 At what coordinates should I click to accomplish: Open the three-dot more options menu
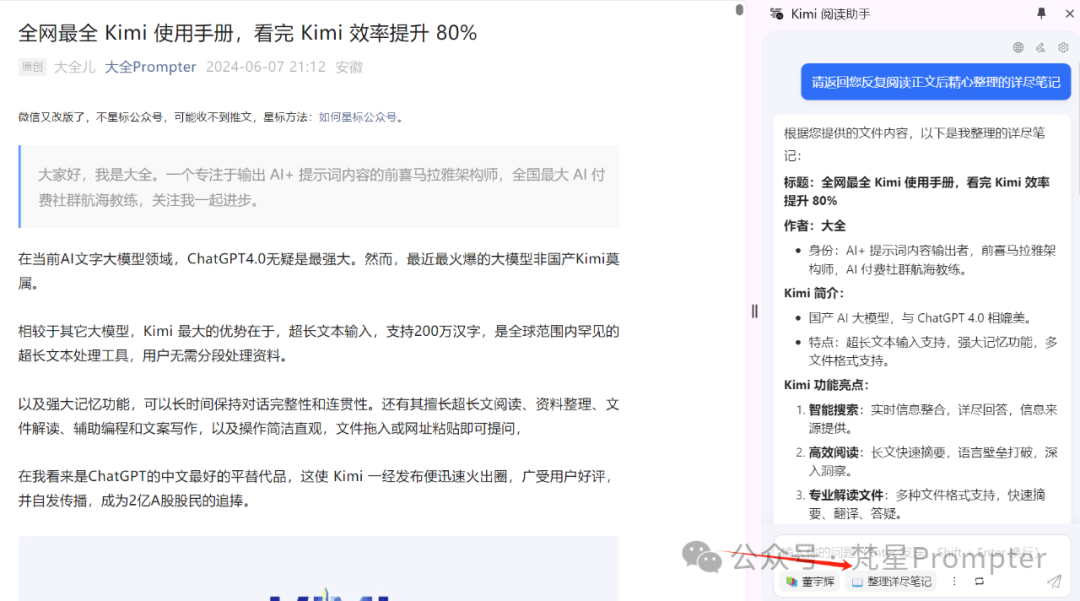coord(954,581)
